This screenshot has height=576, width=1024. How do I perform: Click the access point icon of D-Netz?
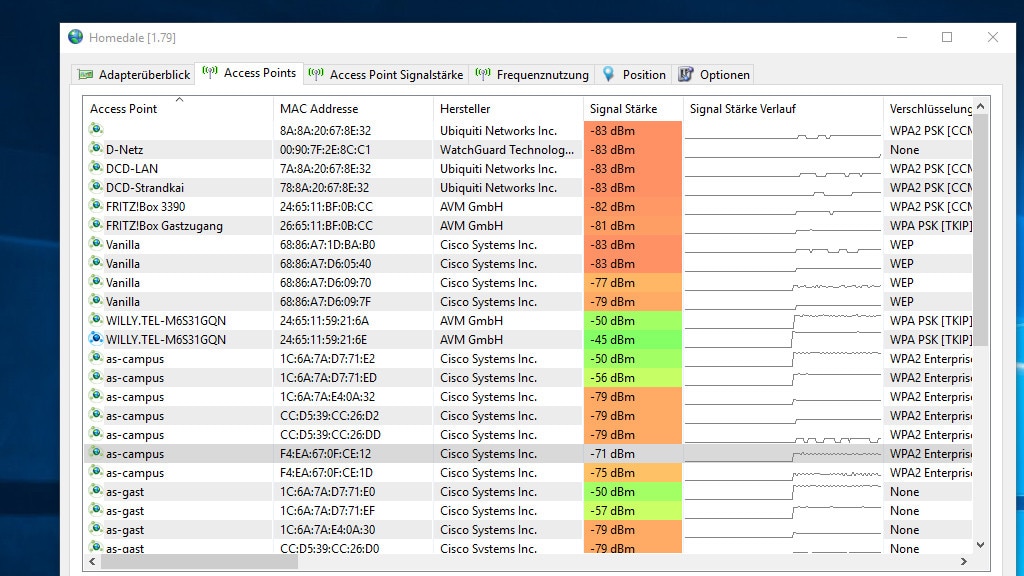pyautogui.click(x=96, y=149)
